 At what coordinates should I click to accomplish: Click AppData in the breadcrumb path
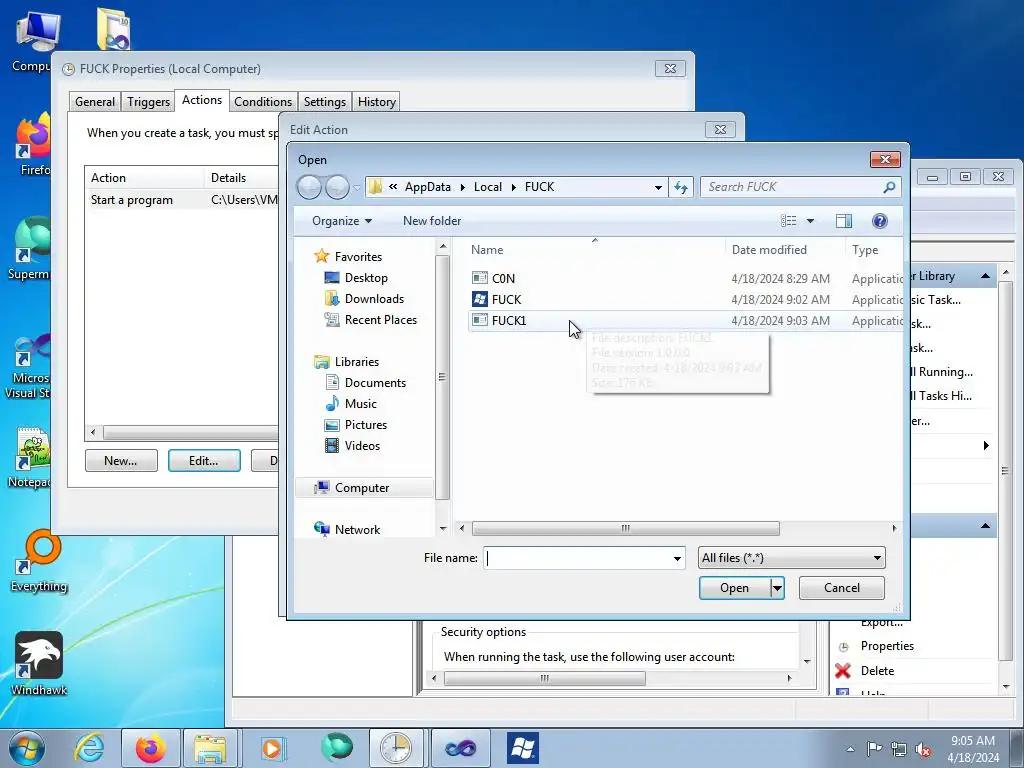[x=428, y=187]
